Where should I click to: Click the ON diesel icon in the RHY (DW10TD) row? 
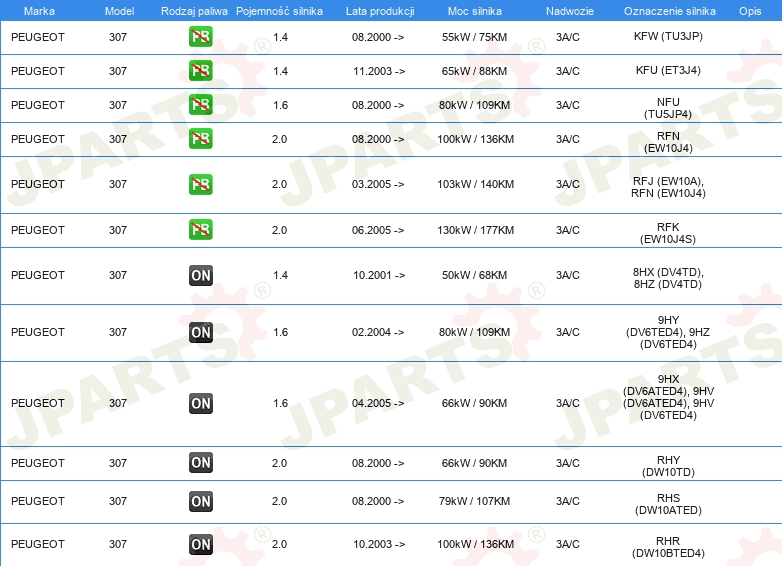[x=201, y=463]
